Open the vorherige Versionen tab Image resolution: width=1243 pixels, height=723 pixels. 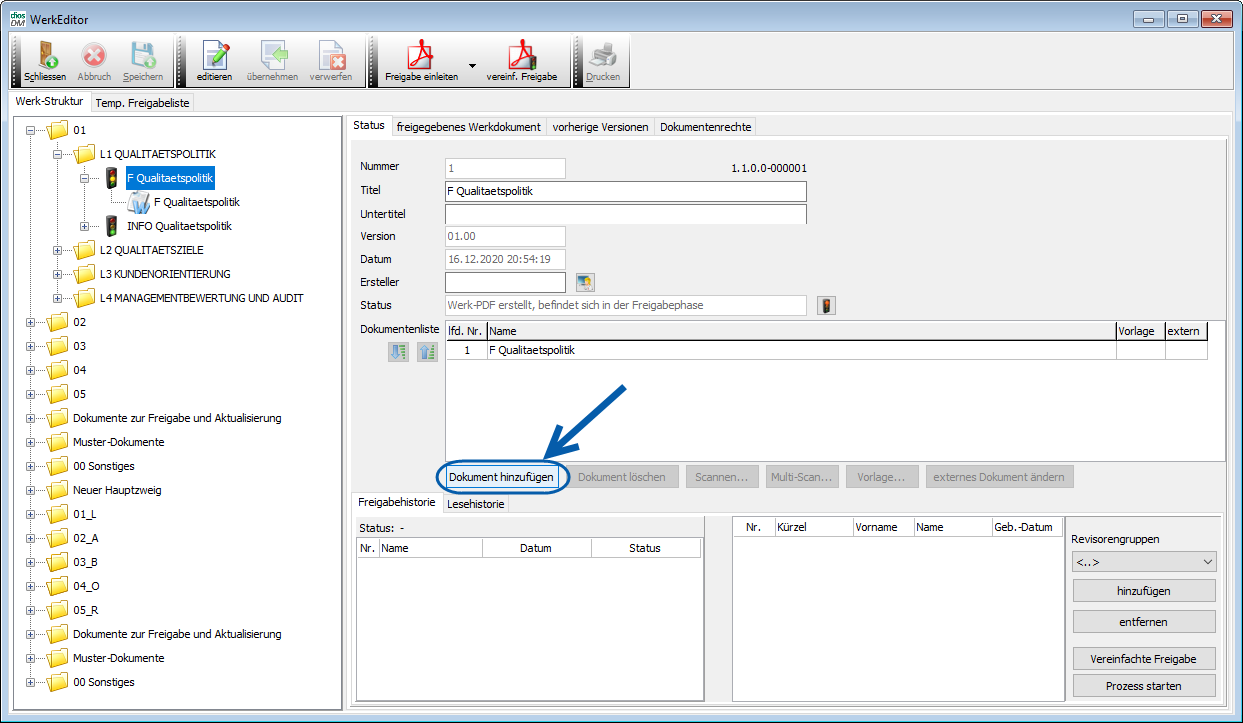pos(600,127)
